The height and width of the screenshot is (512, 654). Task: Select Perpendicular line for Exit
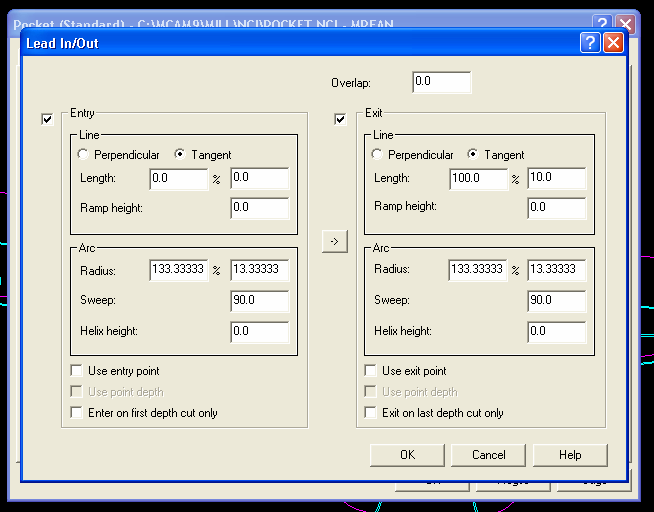[377, 154]
